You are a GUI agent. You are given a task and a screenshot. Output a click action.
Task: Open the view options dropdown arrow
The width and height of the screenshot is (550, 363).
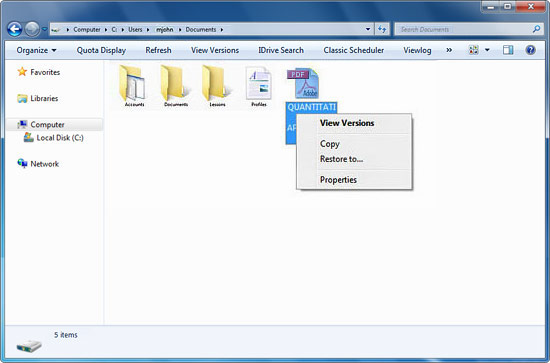click(487, 50)
